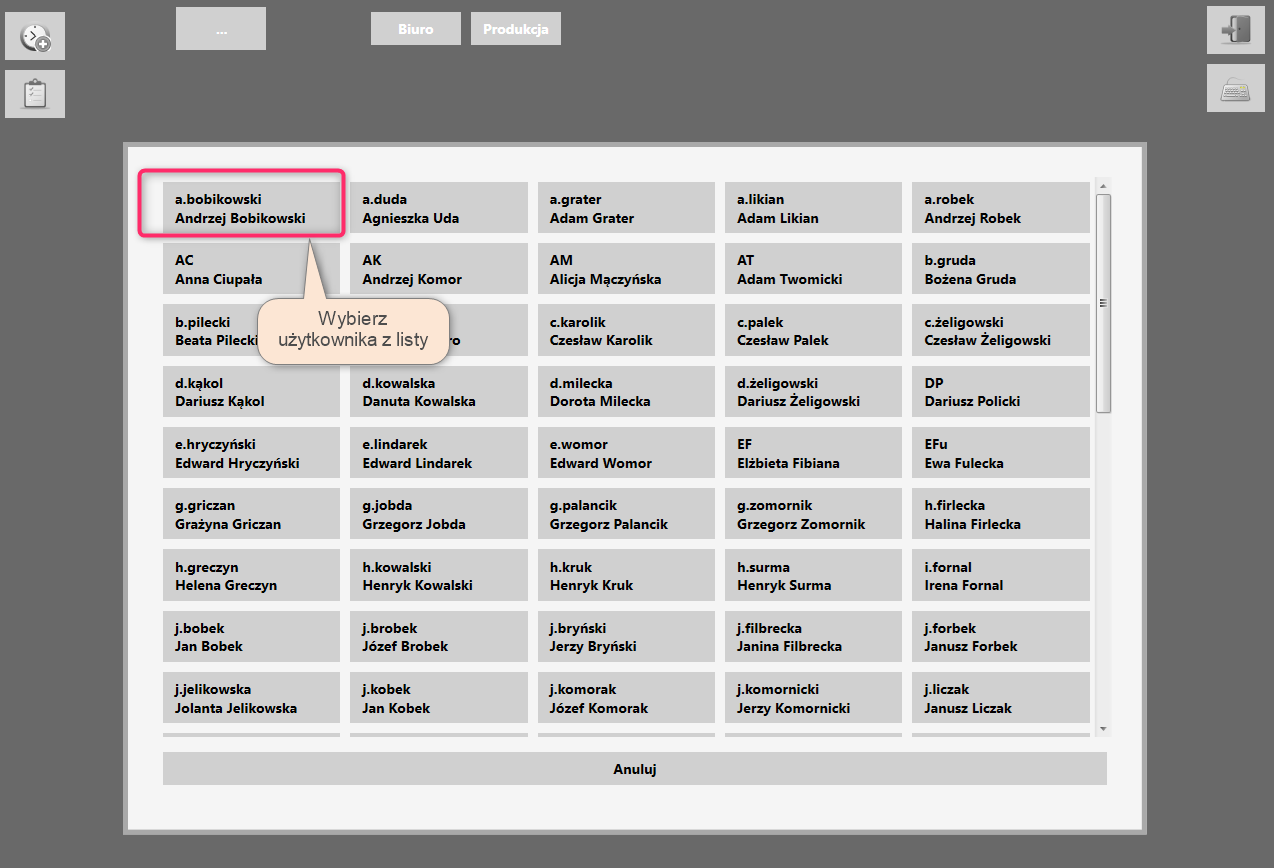Open the on-screen keyboard icon
The height and width of the screenshot is (868, 1274).
[1235, 89]
